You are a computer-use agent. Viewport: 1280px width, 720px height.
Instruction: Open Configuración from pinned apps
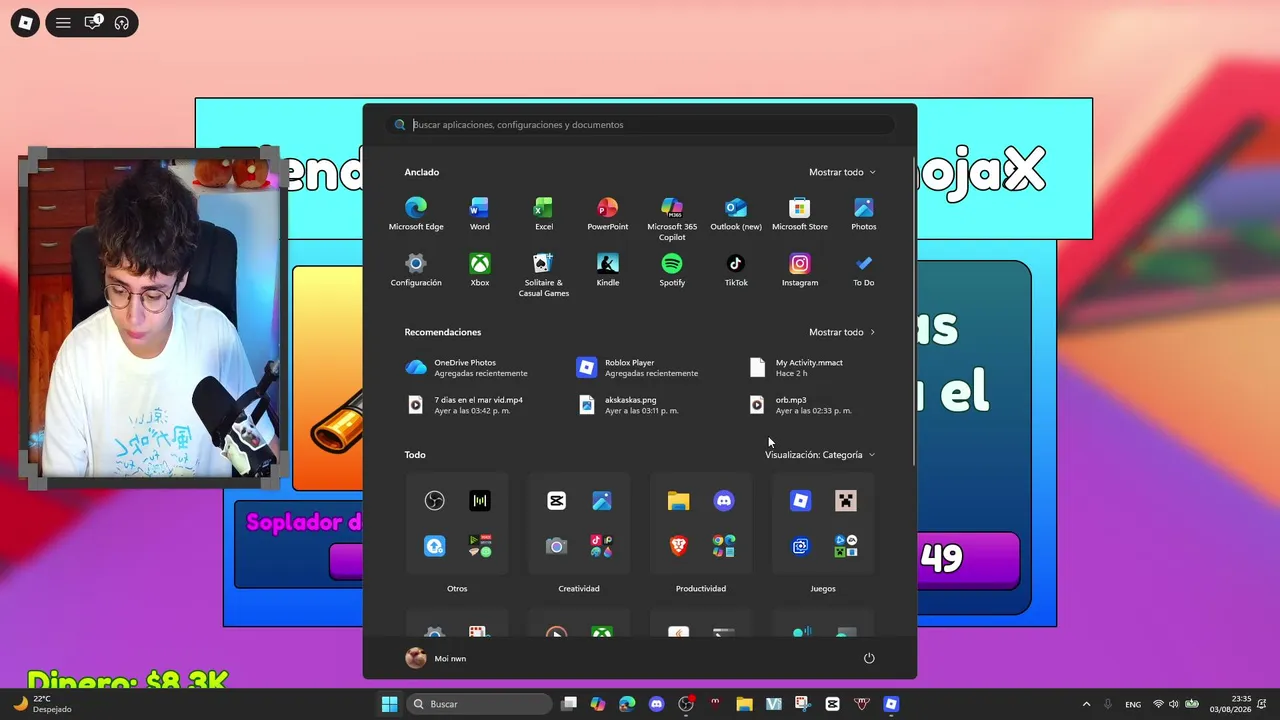[x=416, y=270]
